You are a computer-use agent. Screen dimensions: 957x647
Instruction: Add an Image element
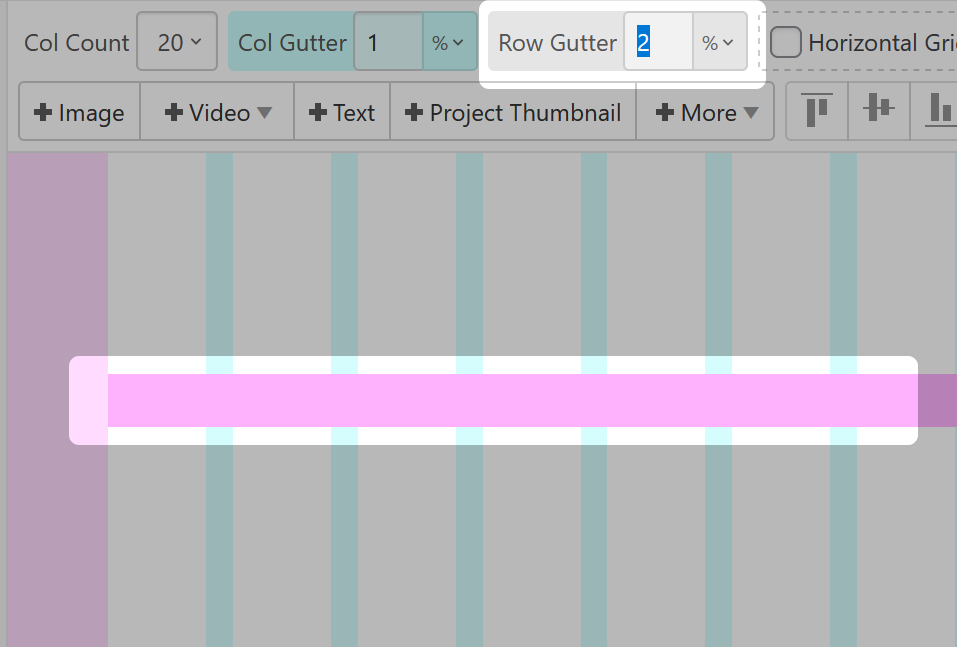[80, 113]
